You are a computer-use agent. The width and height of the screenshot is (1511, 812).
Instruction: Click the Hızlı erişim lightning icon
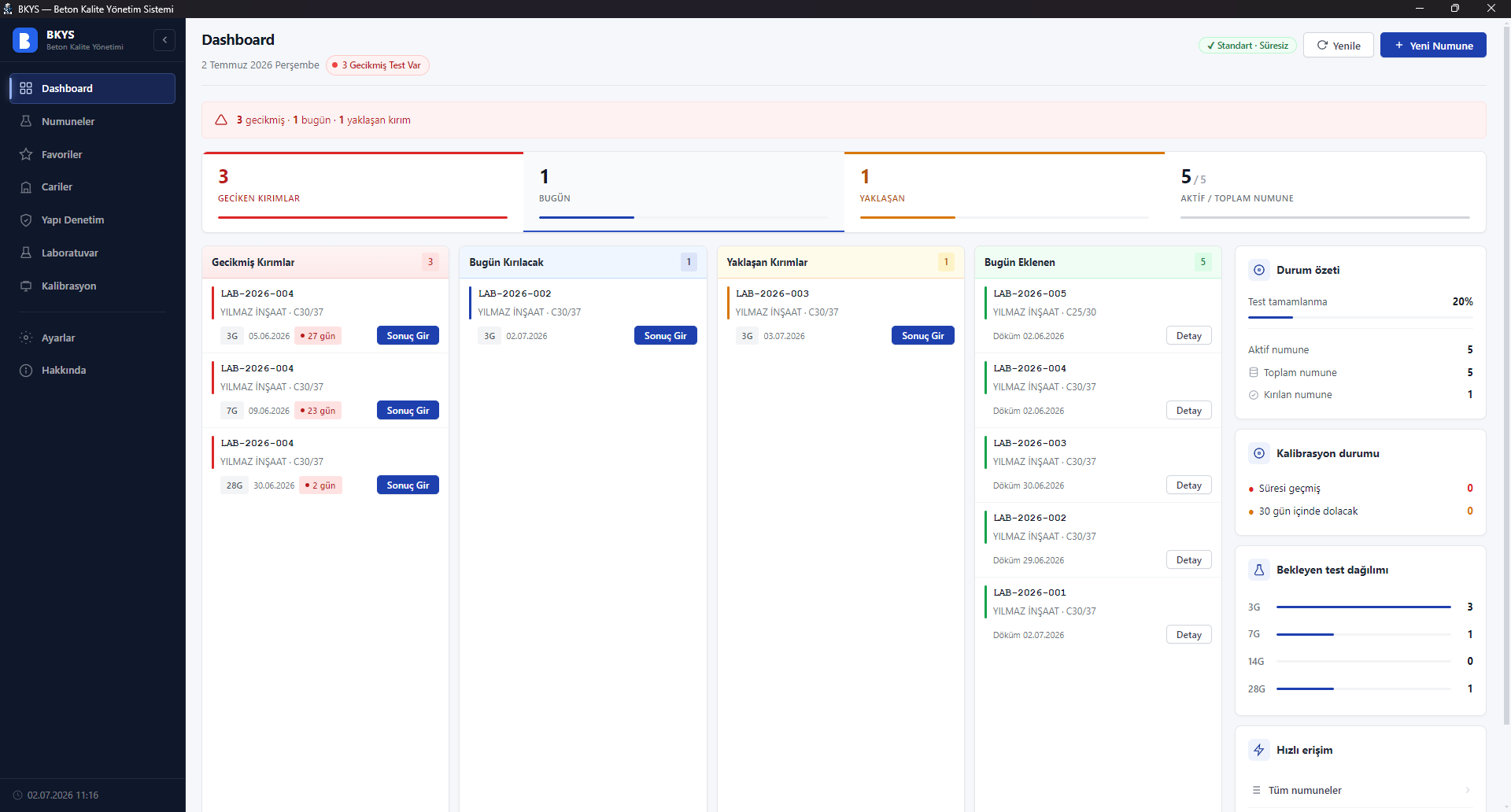1259,750
